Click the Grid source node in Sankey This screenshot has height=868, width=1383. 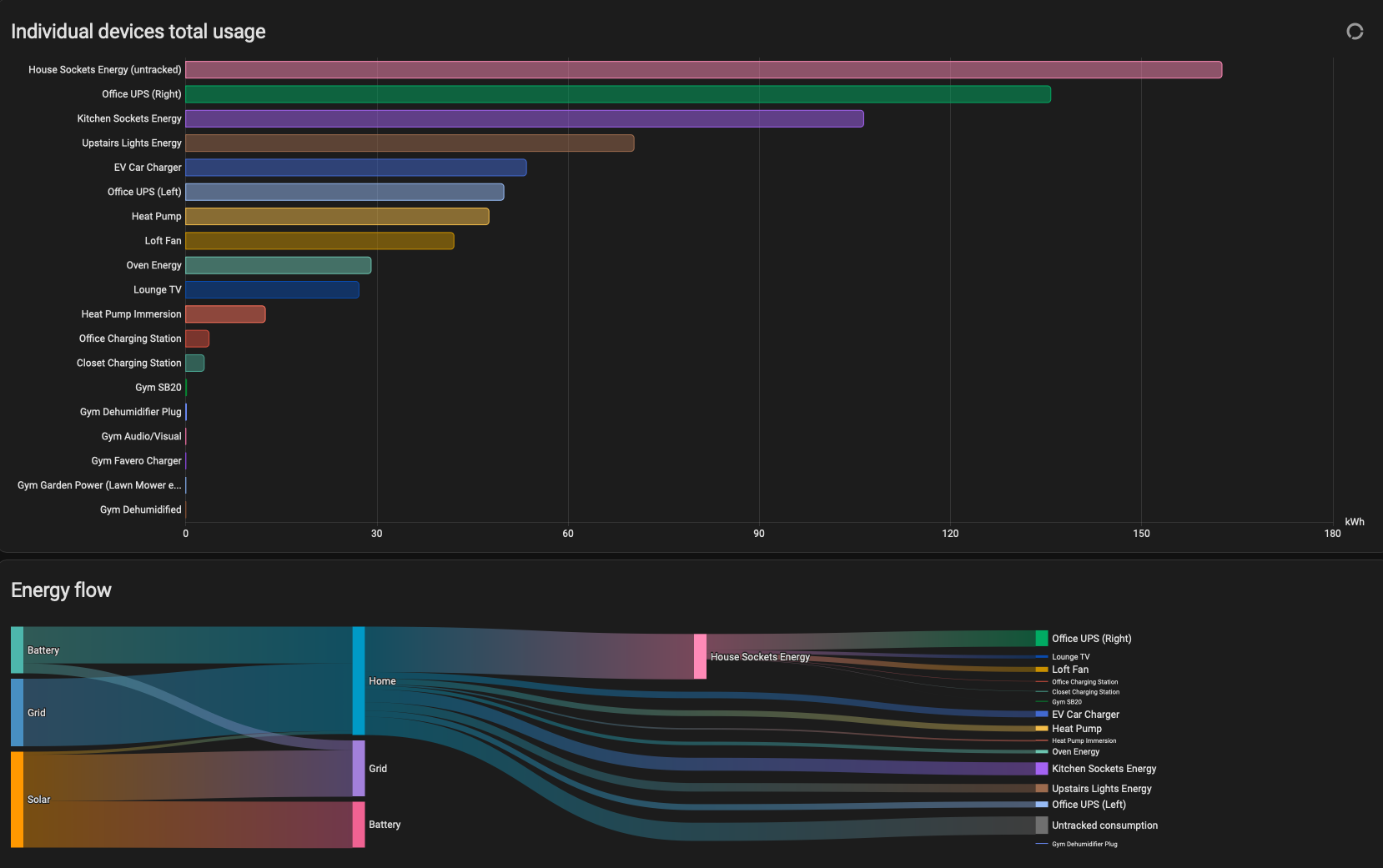17,713
